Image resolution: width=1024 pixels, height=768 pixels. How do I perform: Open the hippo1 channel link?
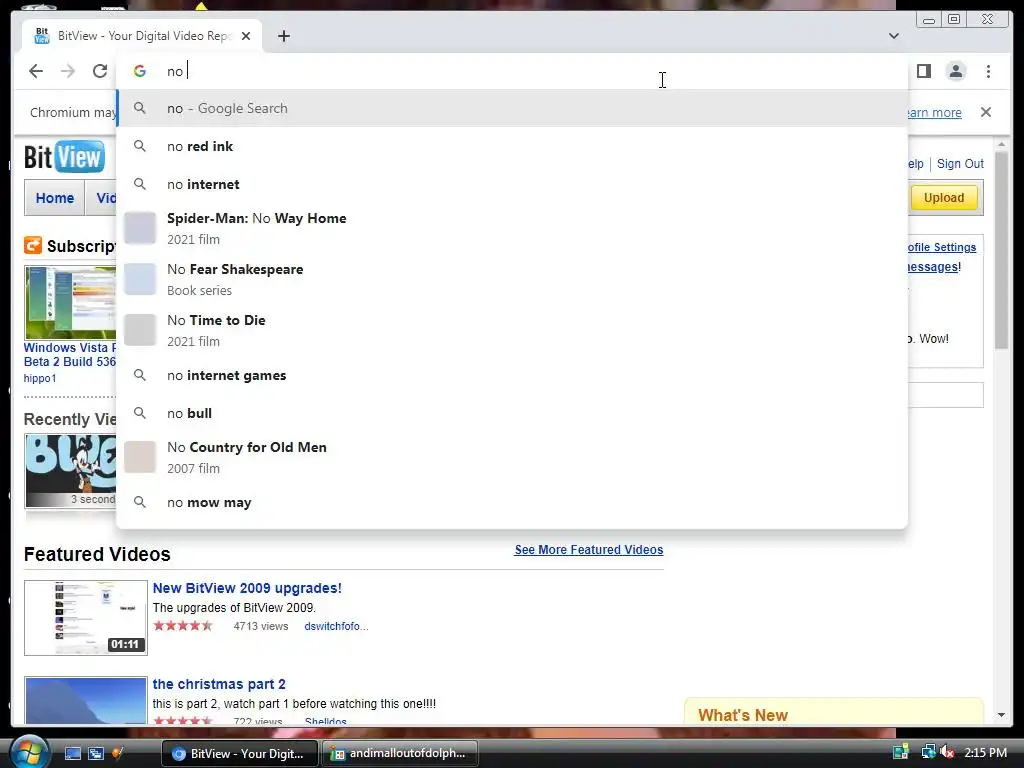tap(40, 378)
